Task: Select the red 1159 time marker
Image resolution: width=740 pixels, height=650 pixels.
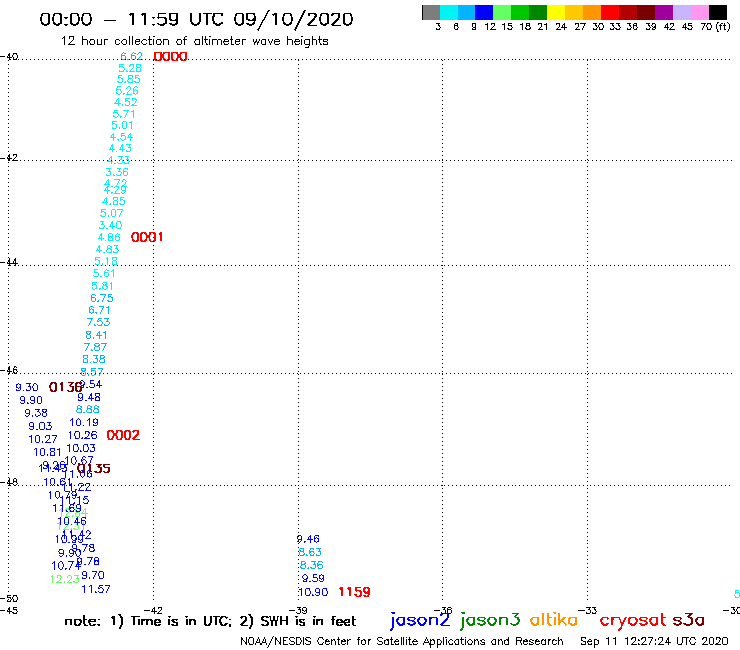Action: tap(354, 592)
